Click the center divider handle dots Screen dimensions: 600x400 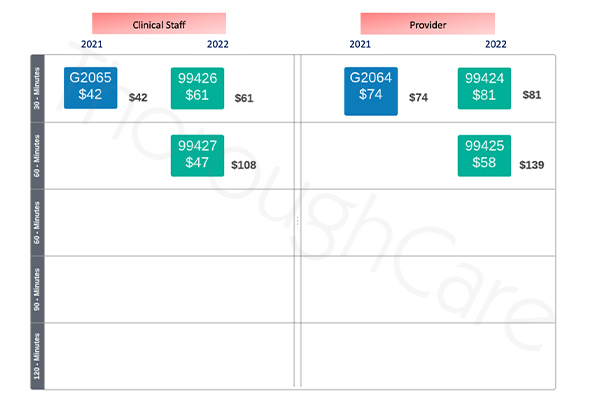[297, 221]
